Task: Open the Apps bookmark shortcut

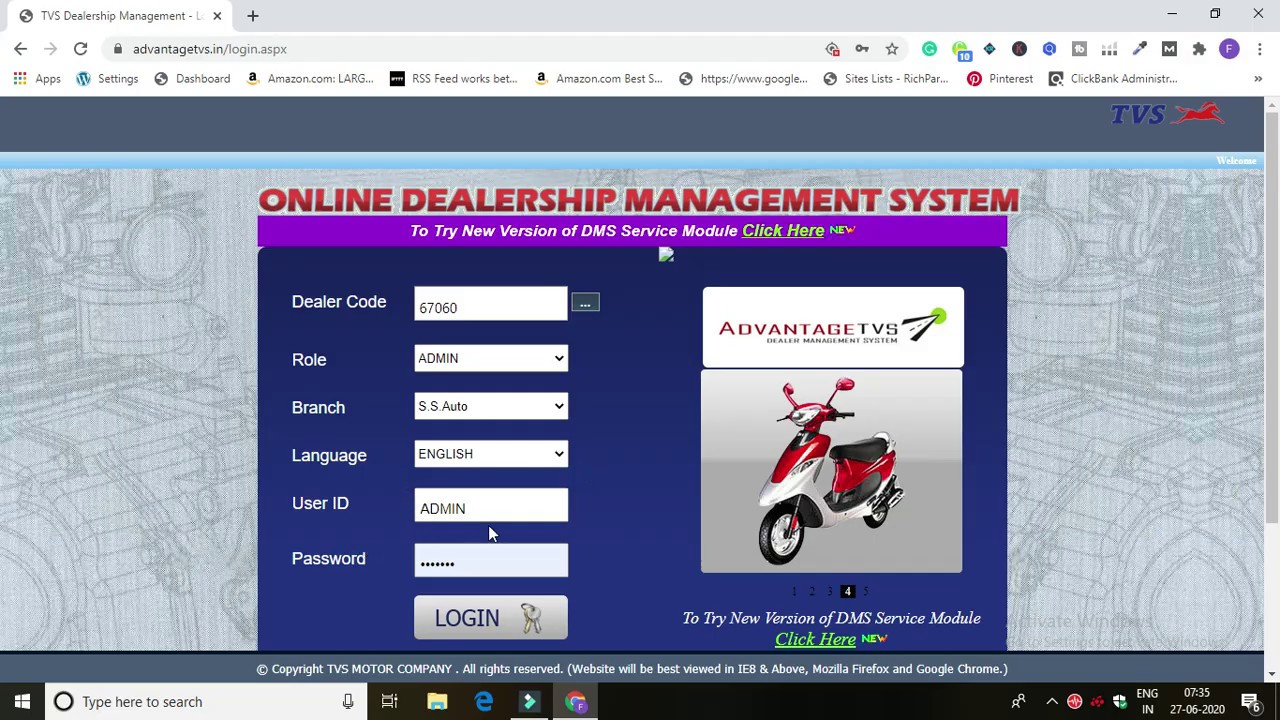Action: pyautogui.click(x=39, y=79)
